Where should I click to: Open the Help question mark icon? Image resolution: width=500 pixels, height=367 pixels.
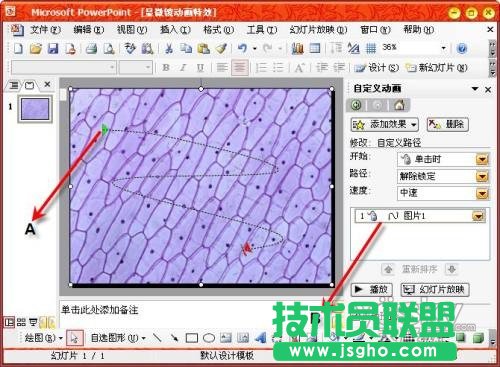(x=462, y=49)
